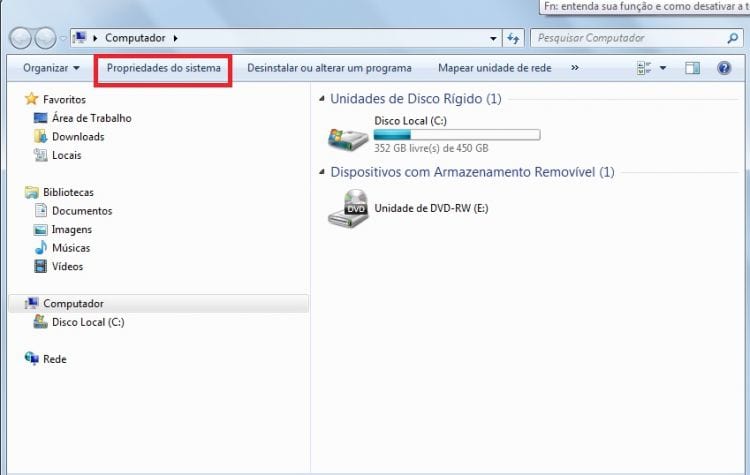Open the Downloads favorite
750x475 pixels.
click(x=78, y=137)
